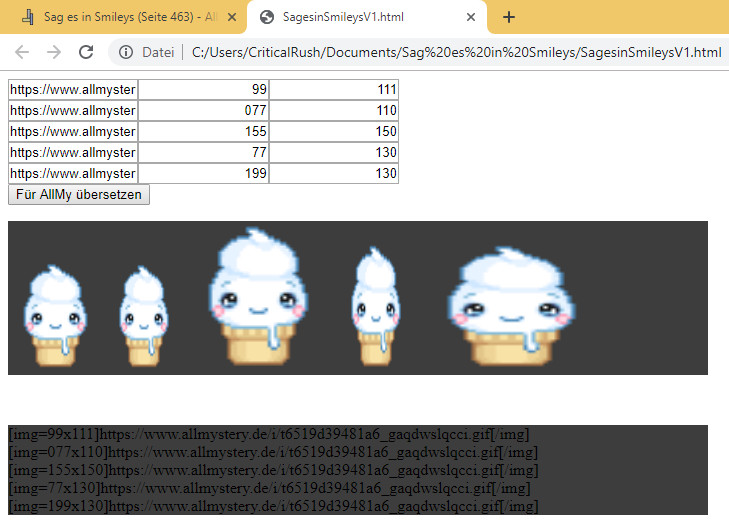Click the Für AllMy übersetzen button
This screenshot has width=729, height=525.
pos(79,194)
